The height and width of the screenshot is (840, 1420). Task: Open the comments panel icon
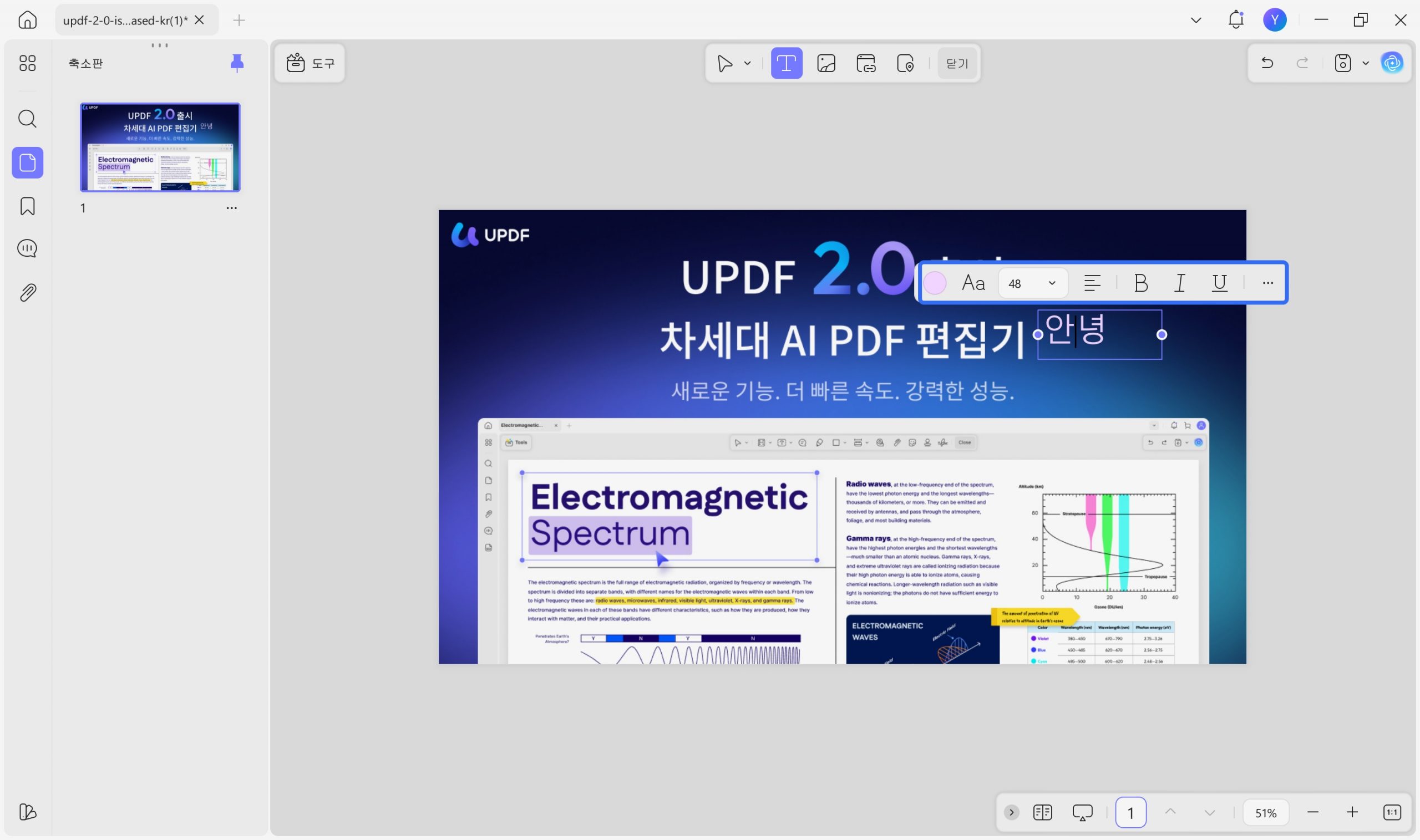coord(27,248)
